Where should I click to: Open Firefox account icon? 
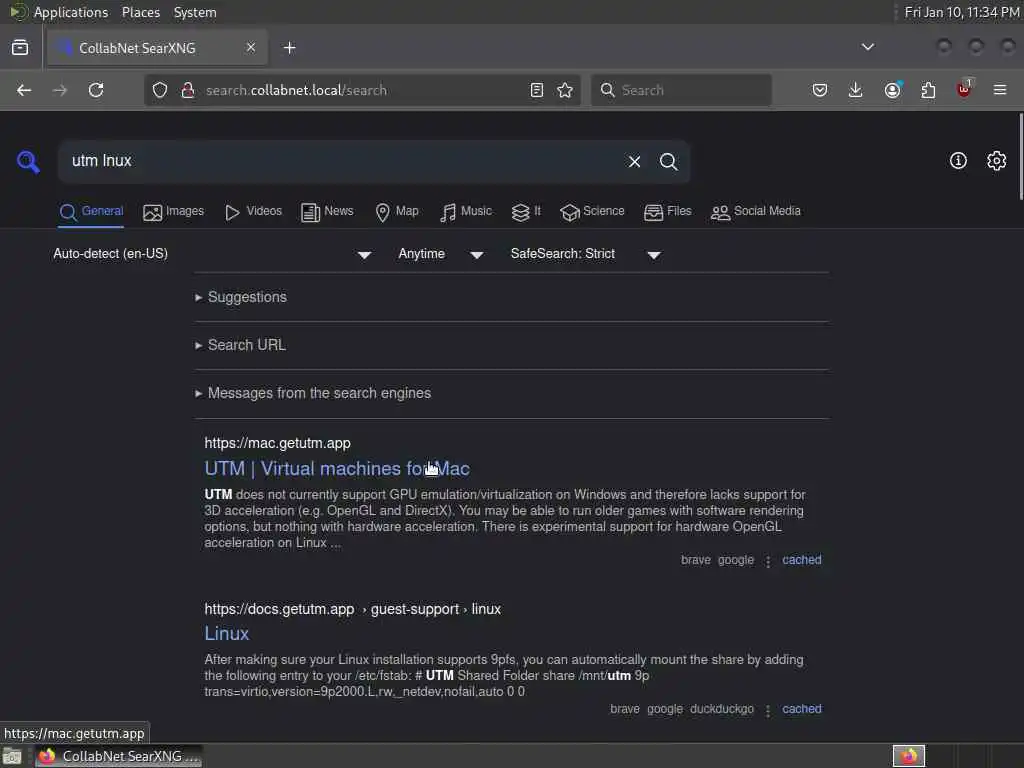click(x=893, y=90)
